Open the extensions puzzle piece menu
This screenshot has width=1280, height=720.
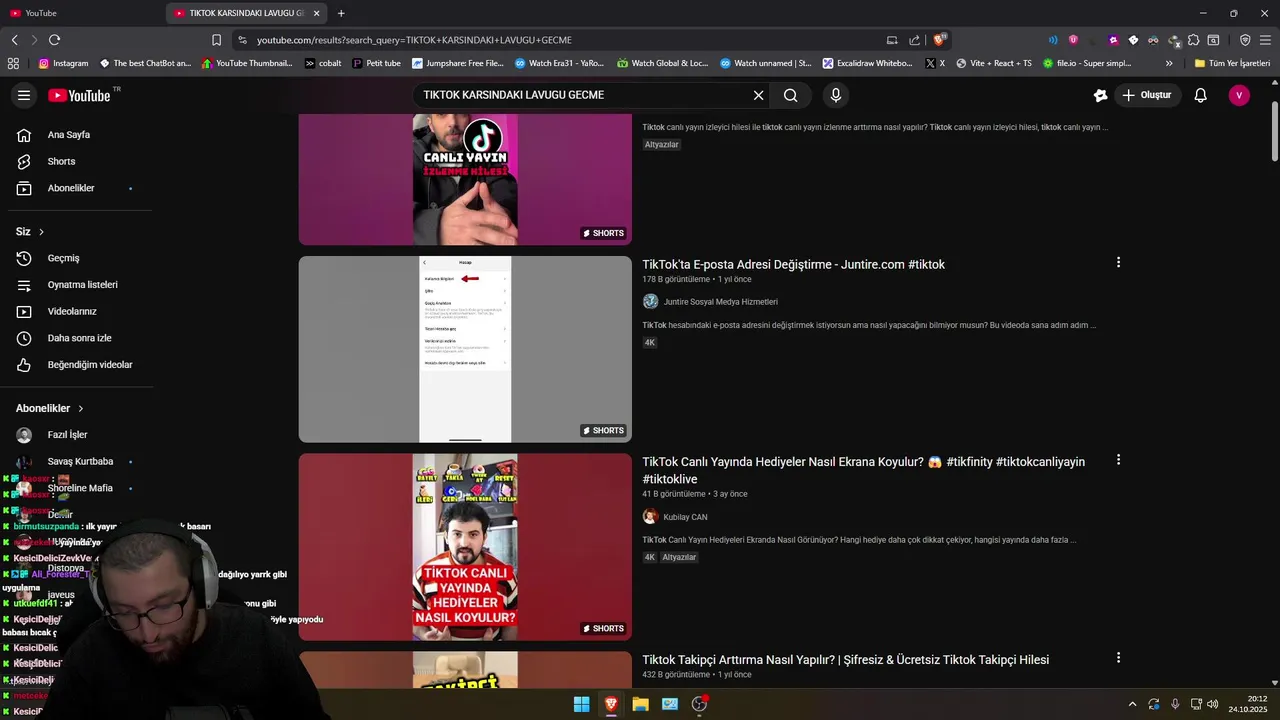click(1193, 40)
